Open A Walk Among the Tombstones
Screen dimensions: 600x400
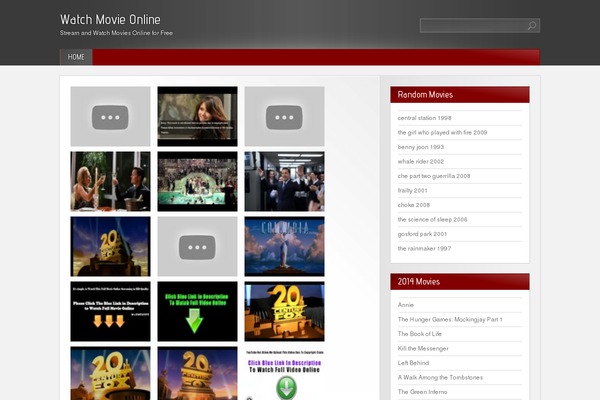[440, 378]
